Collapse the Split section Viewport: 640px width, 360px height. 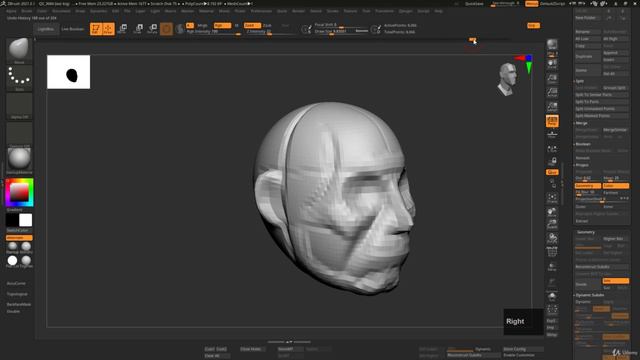[580, 81]
